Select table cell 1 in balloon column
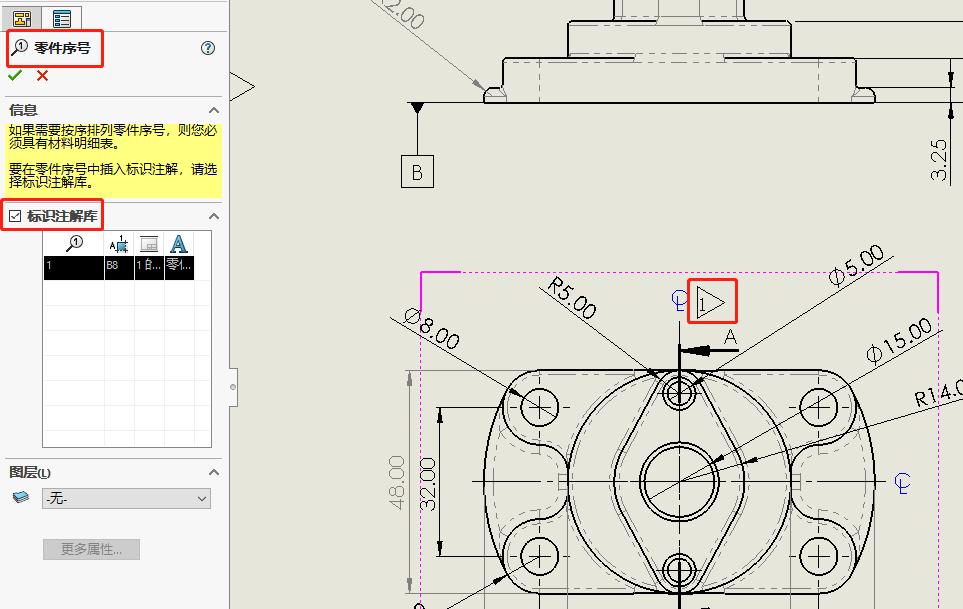963x609 pixels. tap(74, 268)
